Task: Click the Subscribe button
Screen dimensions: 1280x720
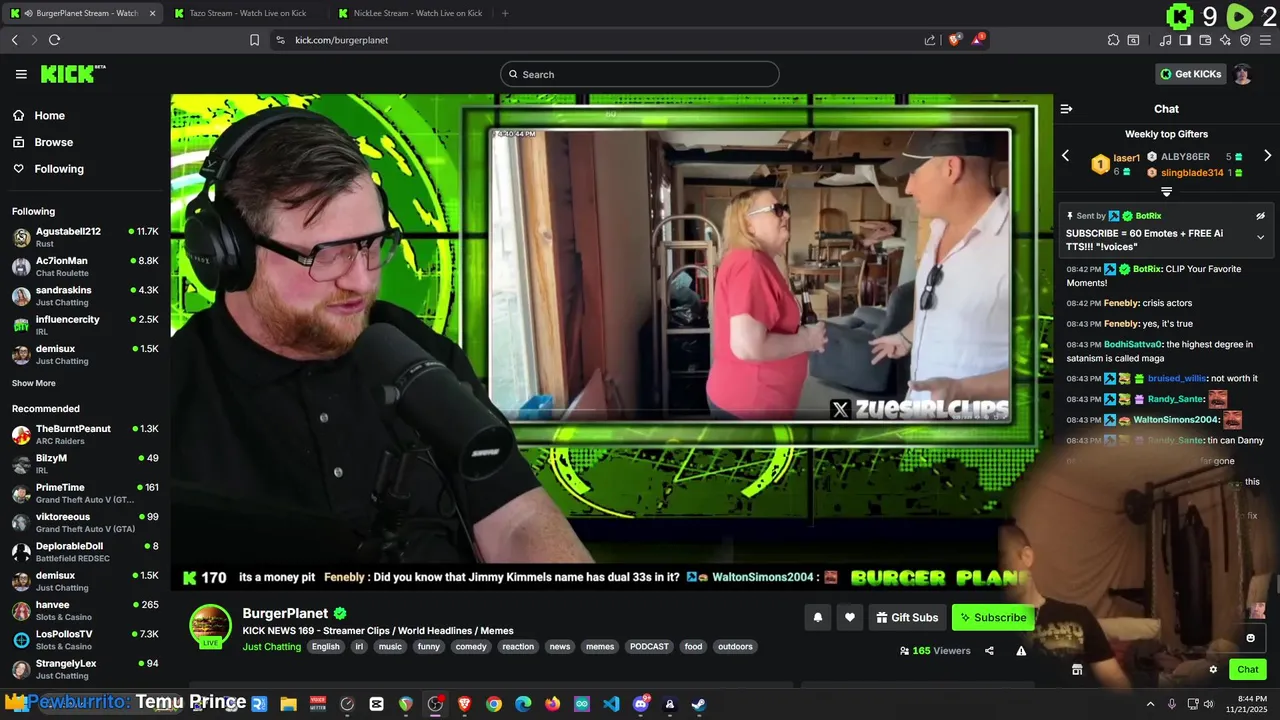Action: (x=993, y=617)
